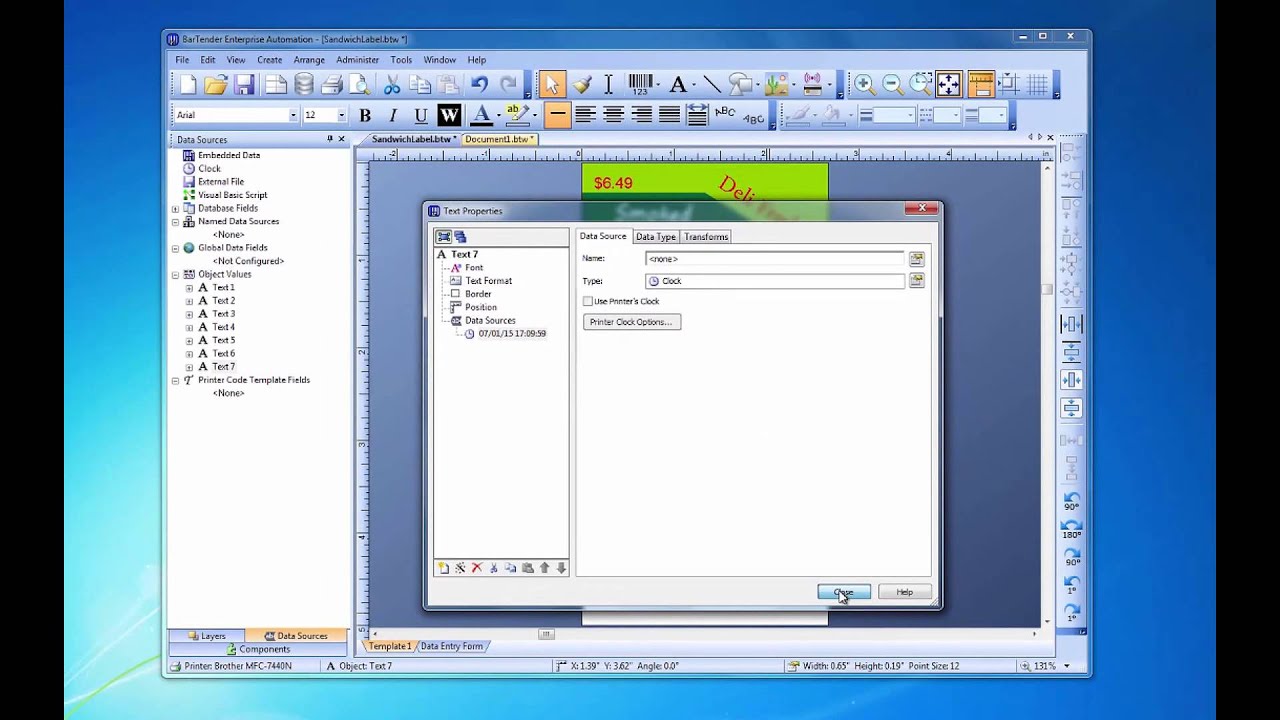Click the Printer Clock Options button

631,322
